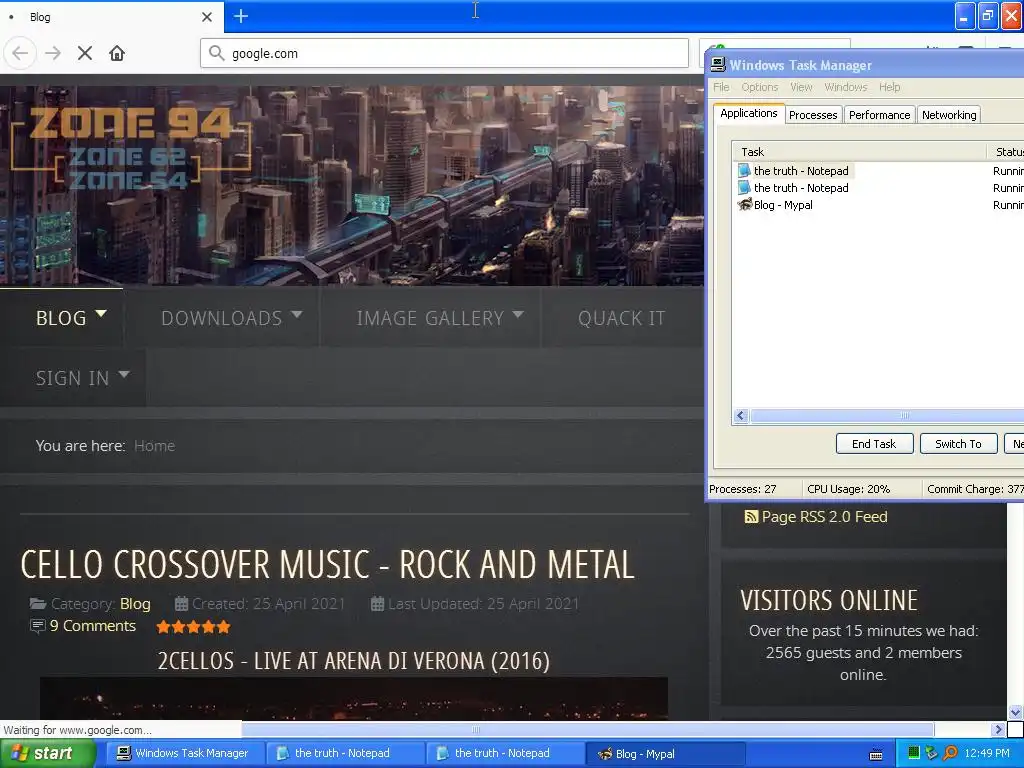Click 'CPU Usage: 20%' in status bar
The image size is (1024, 768).
tap(848, 488)
